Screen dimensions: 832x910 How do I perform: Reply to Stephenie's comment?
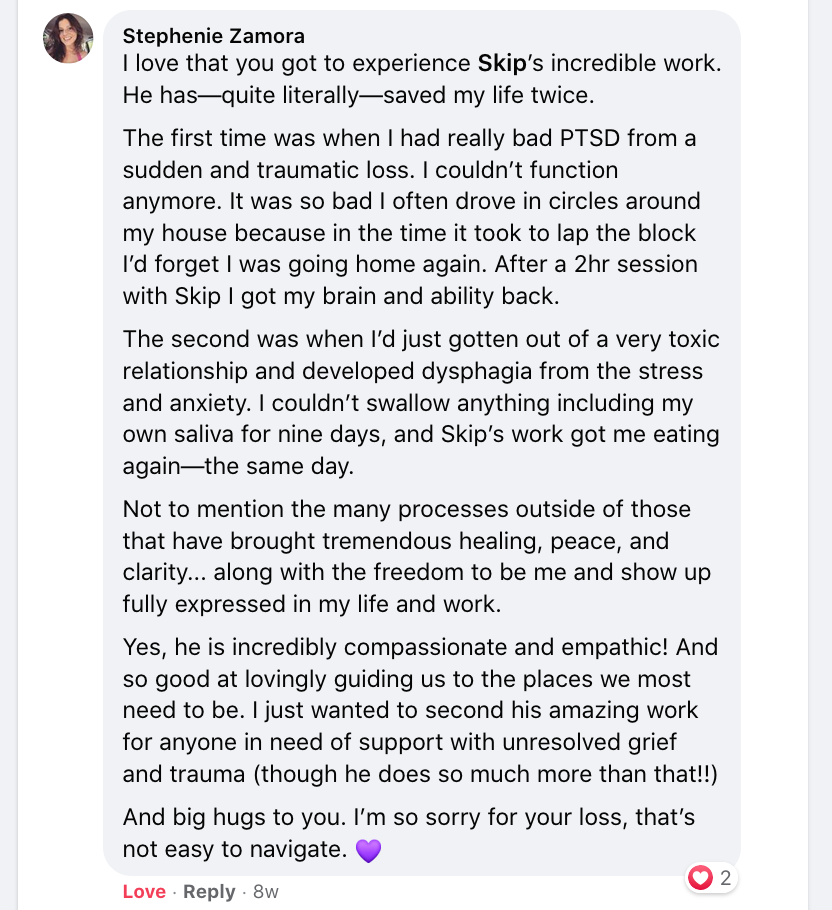[x=209, y=891]
